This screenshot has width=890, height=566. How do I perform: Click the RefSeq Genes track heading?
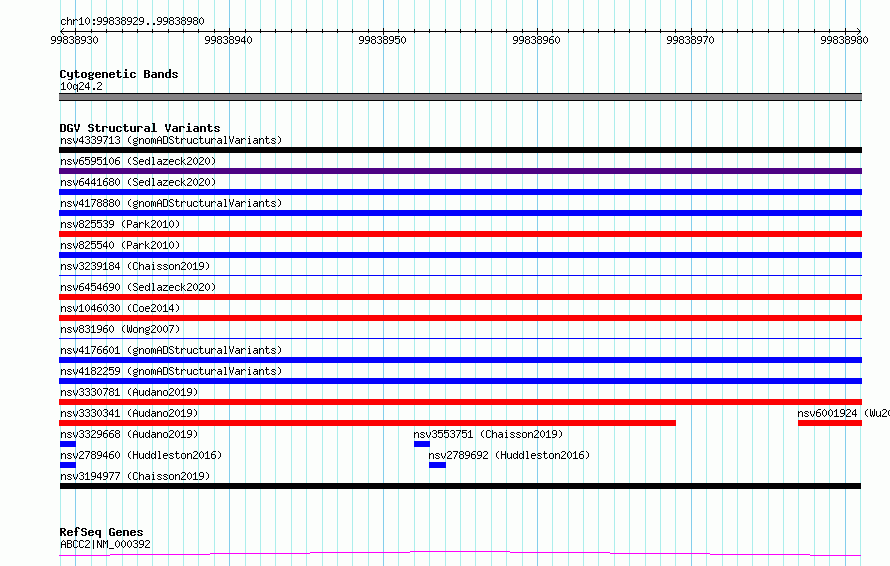101,532
